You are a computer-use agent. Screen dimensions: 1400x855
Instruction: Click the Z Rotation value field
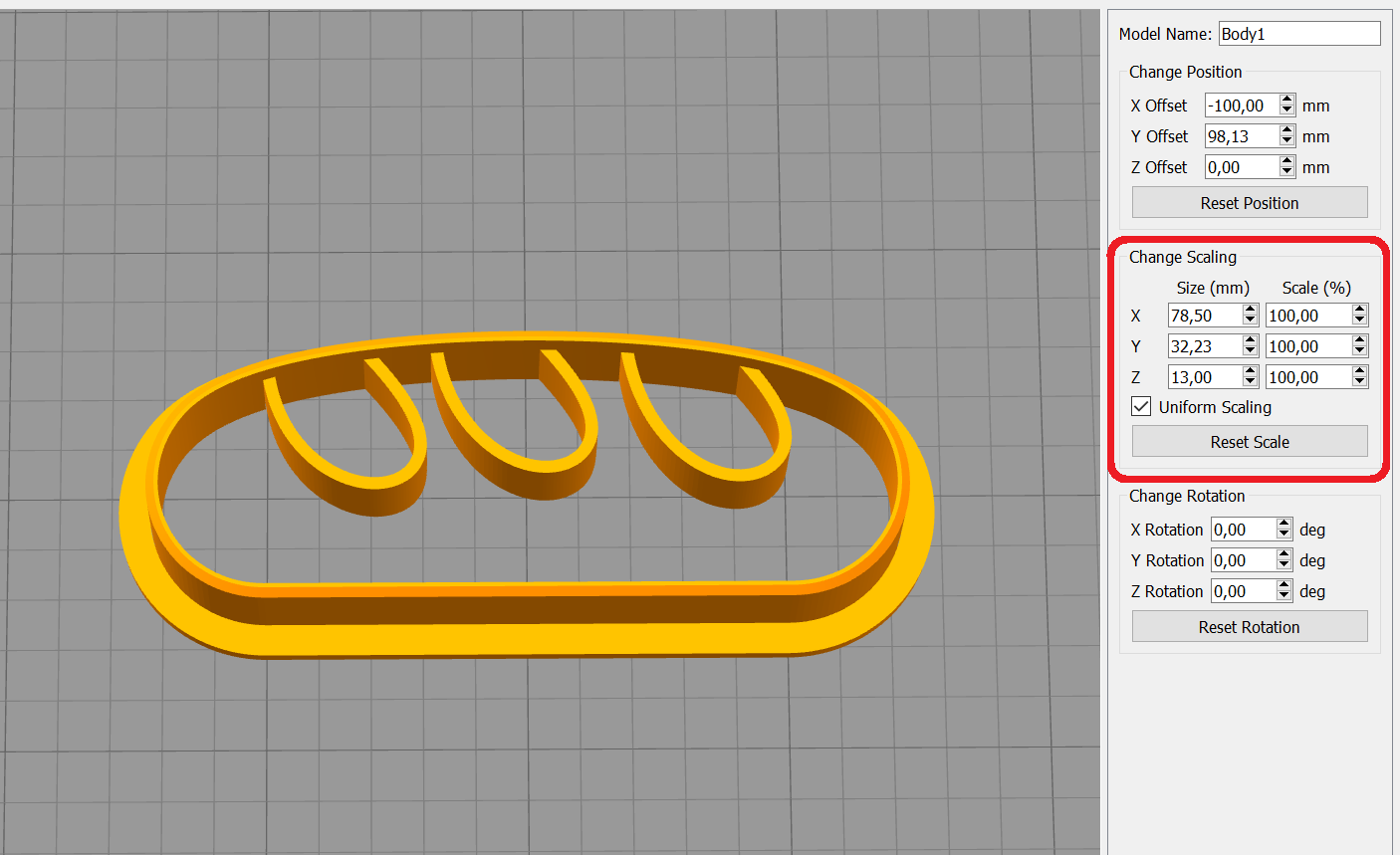[x=1244, y=591]
